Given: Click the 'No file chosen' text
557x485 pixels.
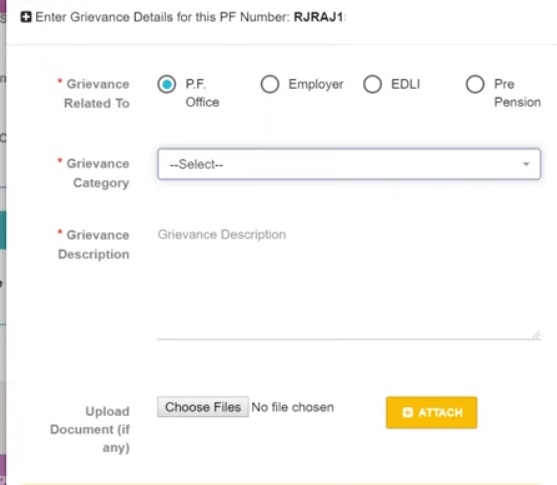Looking at the screenshot, I should (292, 407).
